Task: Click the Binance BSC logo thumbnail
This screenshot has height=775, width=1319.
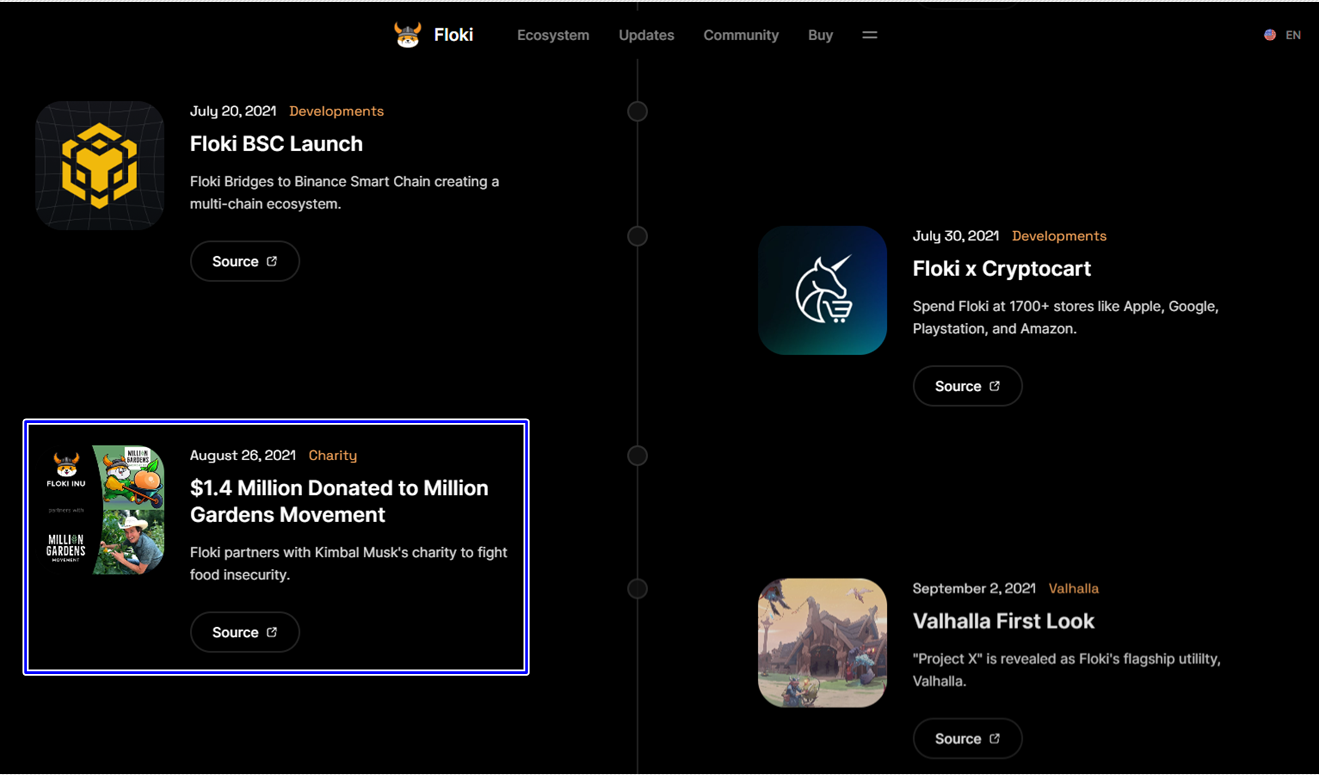Action: [x=100, y=166]
